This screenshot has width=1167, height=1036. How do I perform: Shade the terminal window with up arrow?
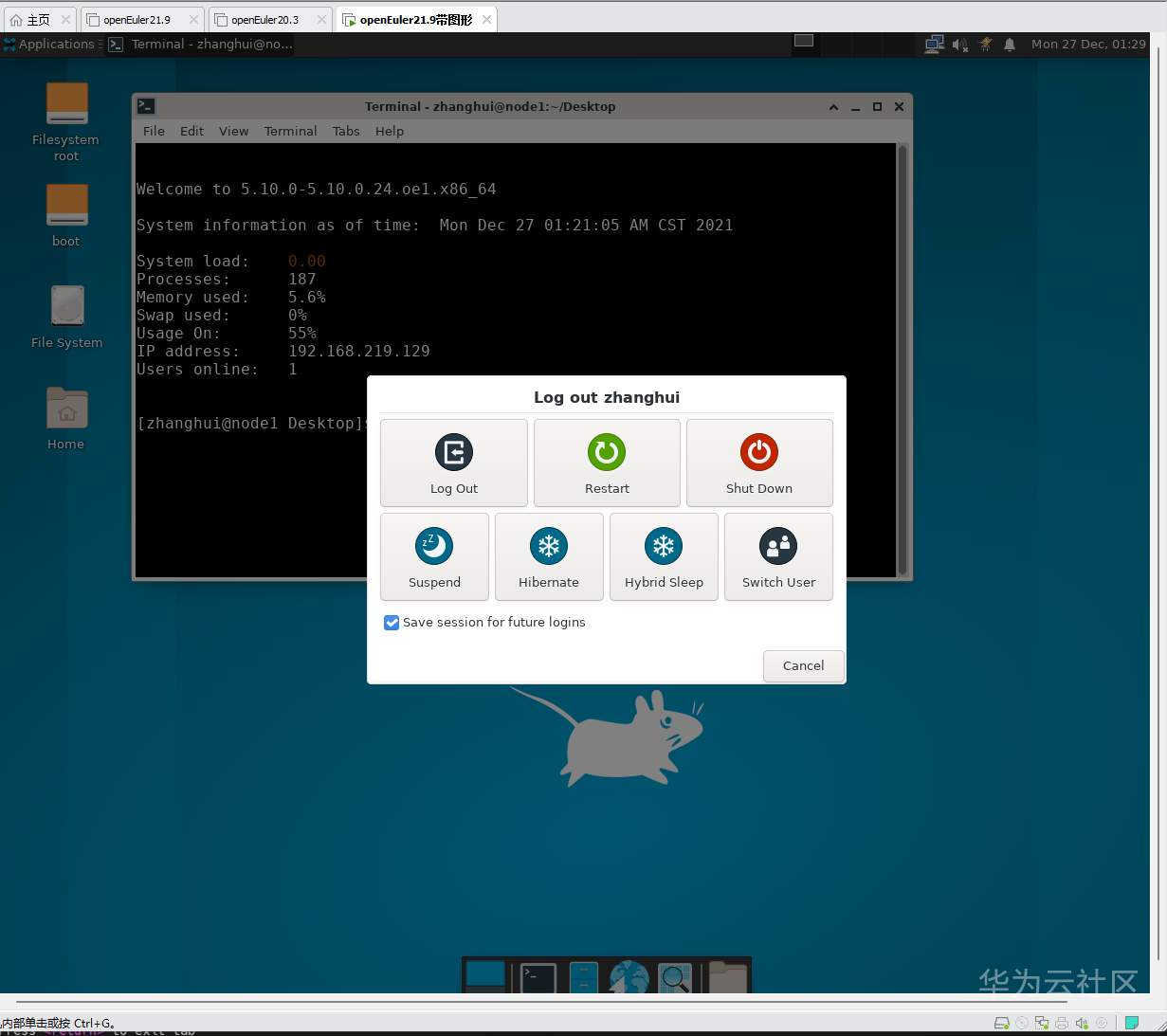click(833, 107)
